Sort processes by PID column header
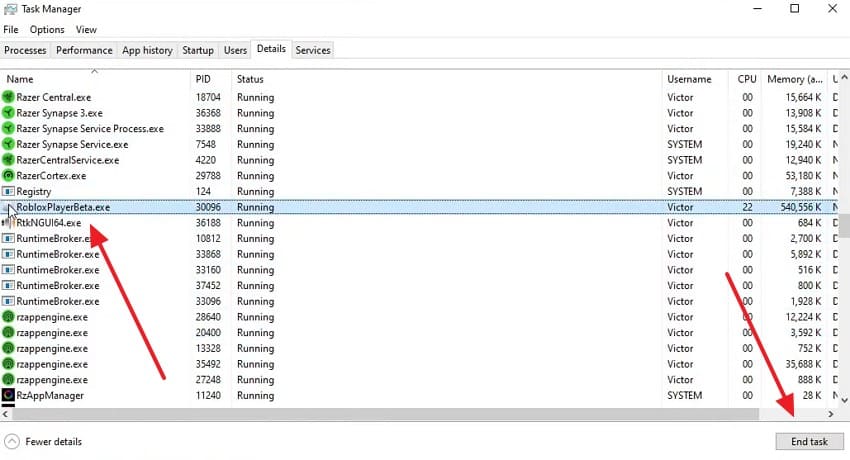The width and height of the screenshot is (850, 460). [211, 79]
